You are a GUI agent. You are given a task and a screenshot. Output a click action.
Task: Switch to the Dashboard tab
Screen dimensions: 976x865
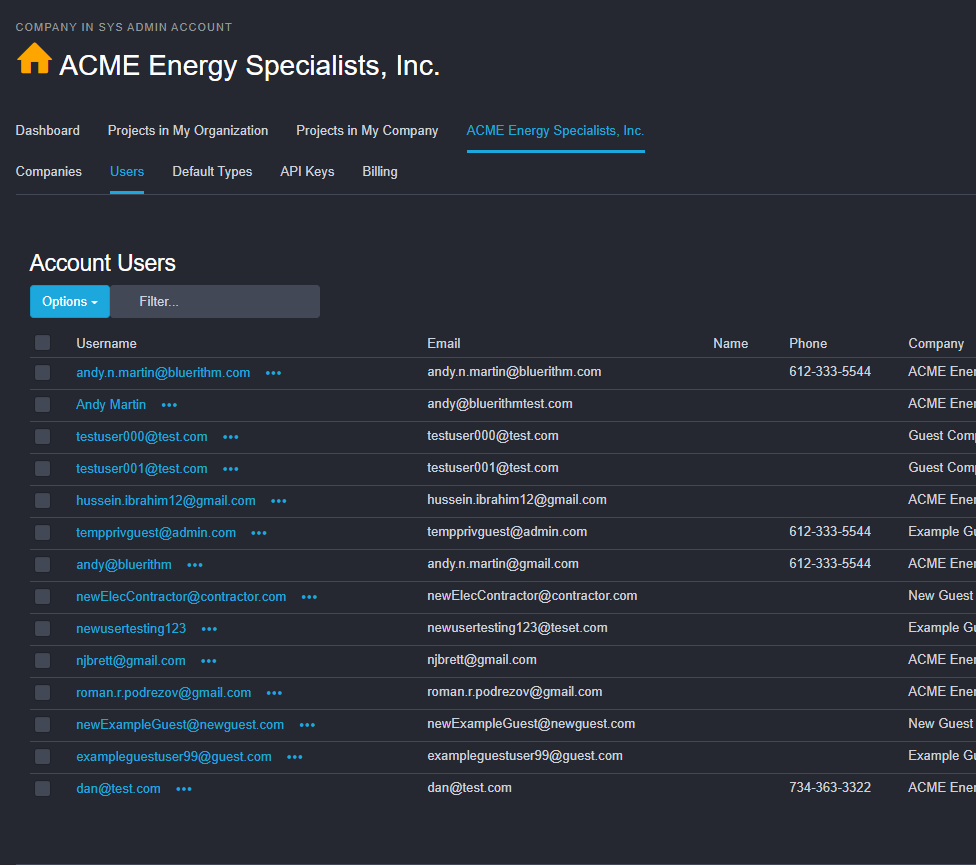coord(48,131)
